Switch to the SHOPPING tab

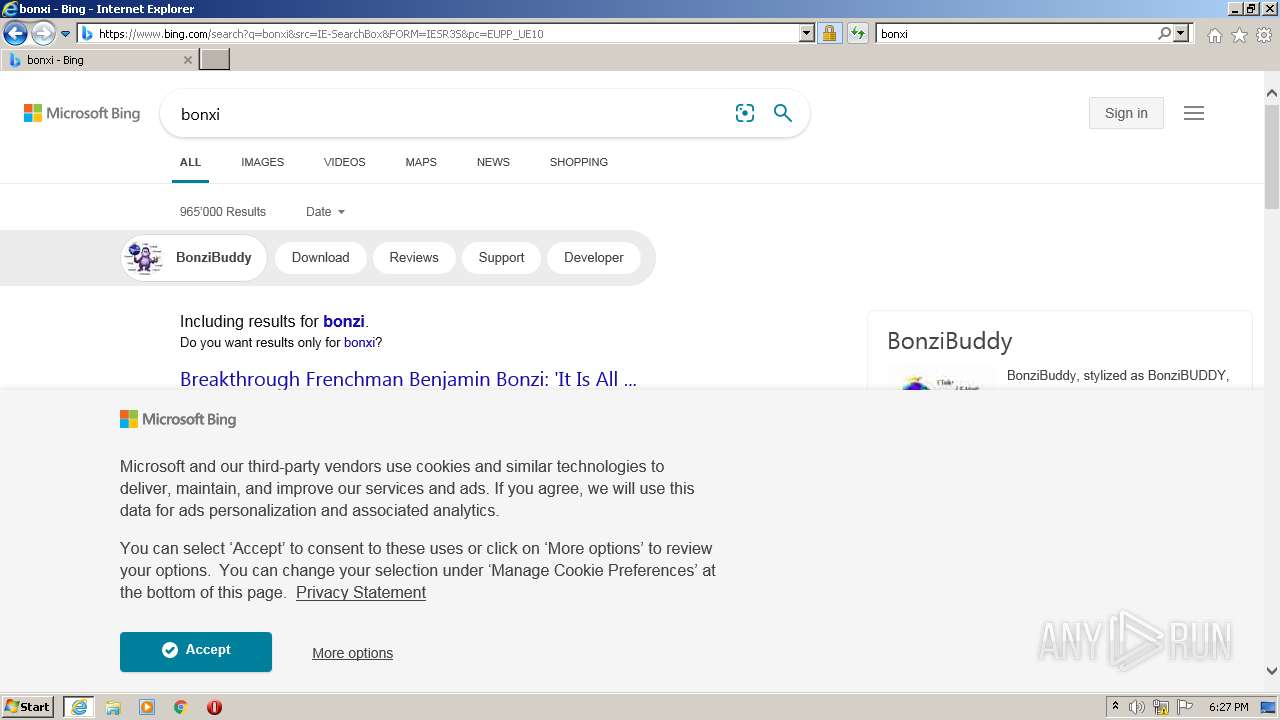click(578, 162)
